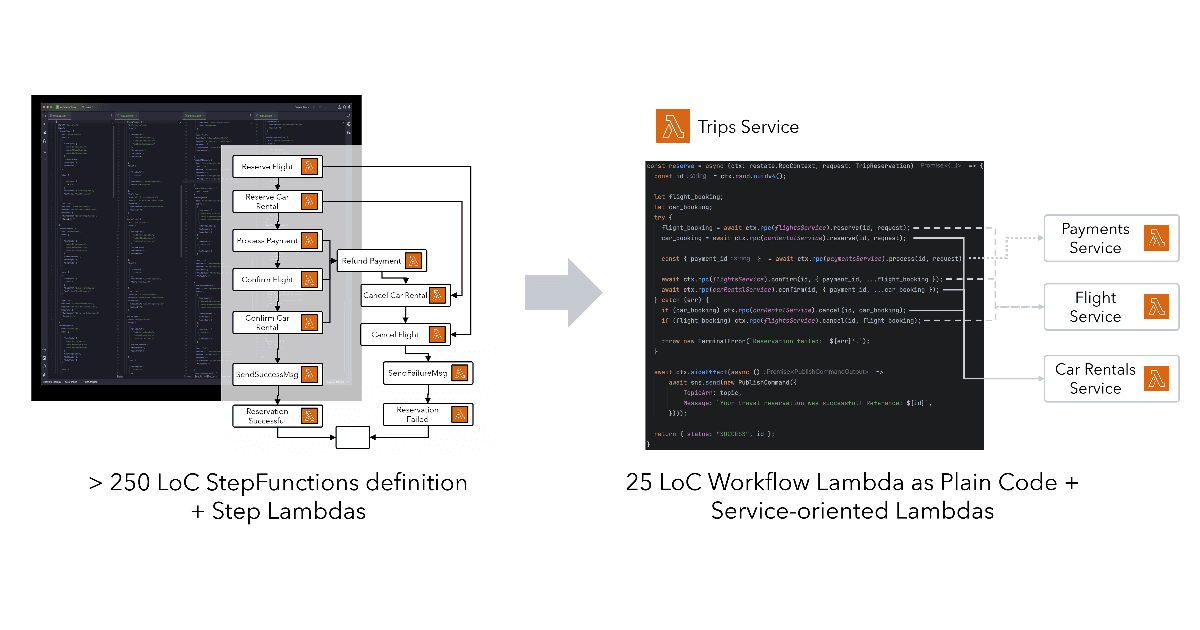
Task: Select the Flight Service Lambda icon
Action: coord(1157,307)
